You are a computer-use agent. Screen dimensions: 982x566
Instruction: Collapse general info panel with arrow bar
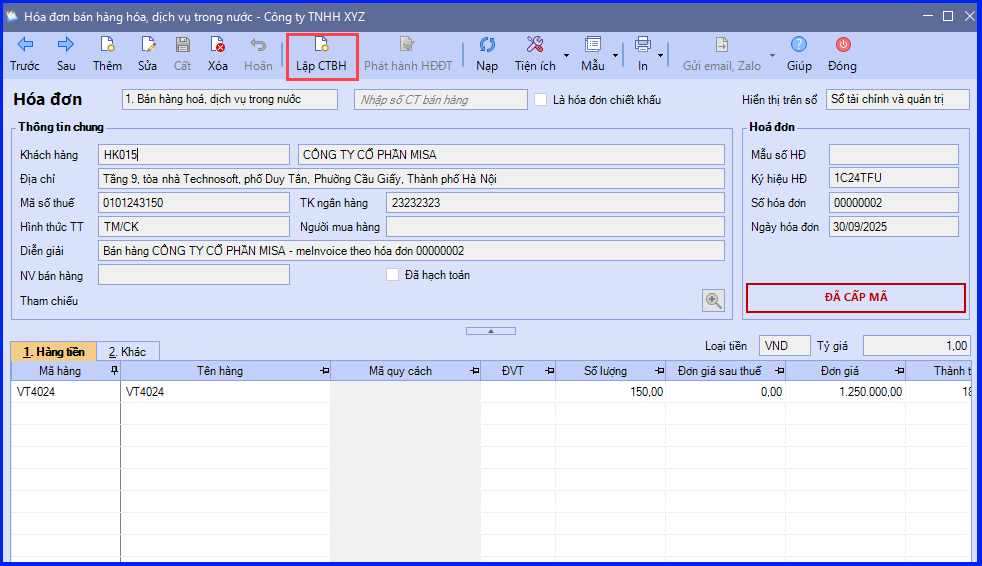click(491, 331)
